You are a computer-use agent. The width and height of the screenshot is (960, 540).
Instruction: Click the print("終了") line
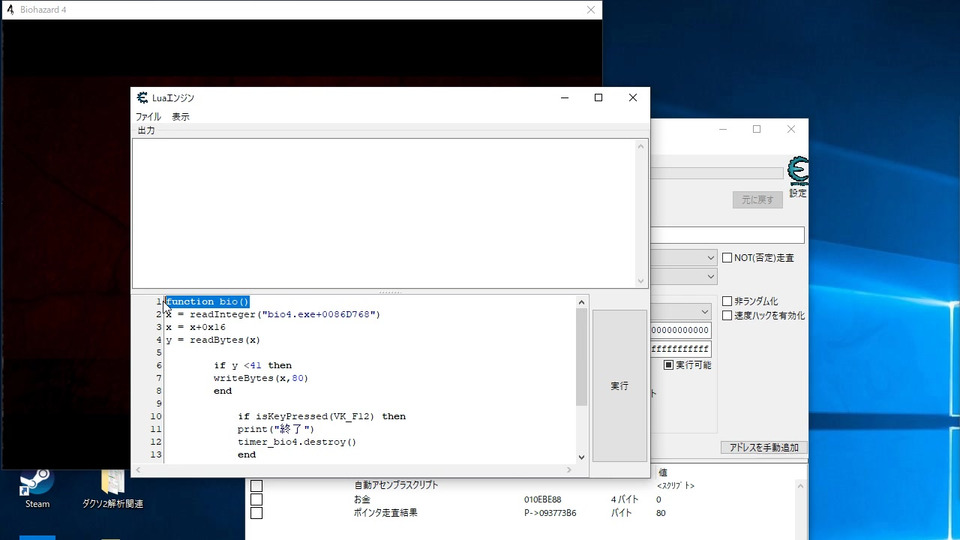[276, 429]
